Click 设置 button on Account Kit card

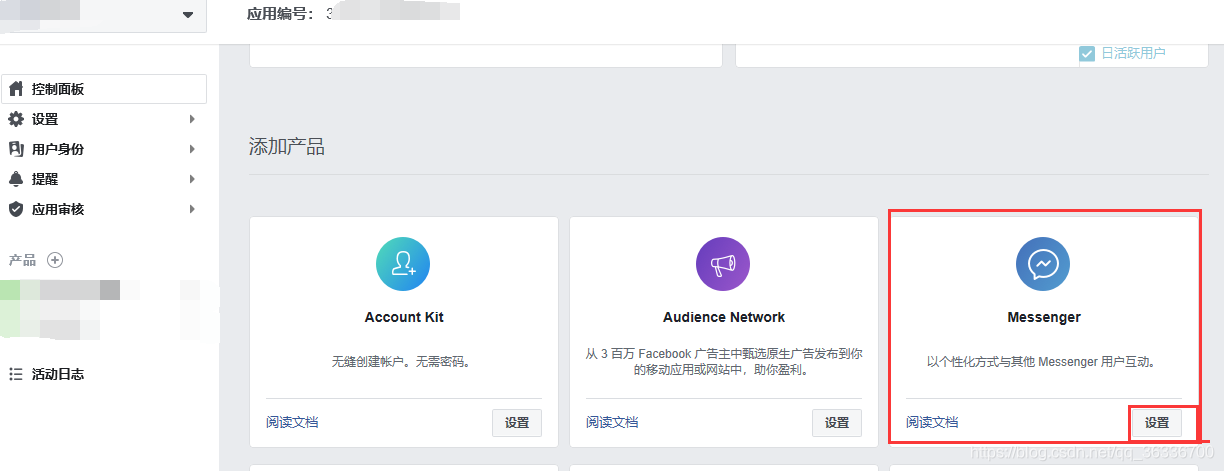point(517,423)
